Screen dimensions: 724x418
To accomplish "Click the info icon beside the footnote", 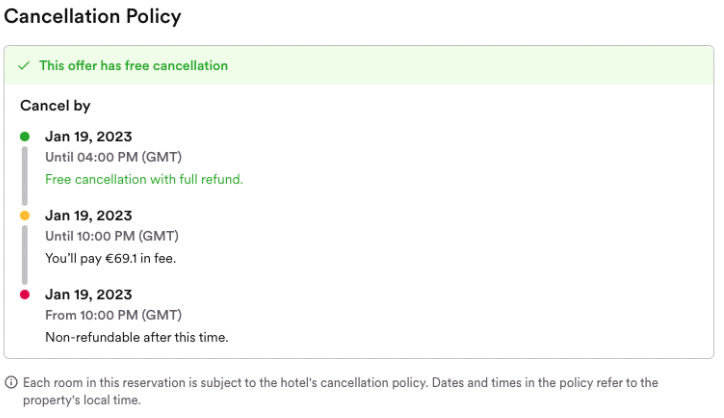I will coord(11,382).
